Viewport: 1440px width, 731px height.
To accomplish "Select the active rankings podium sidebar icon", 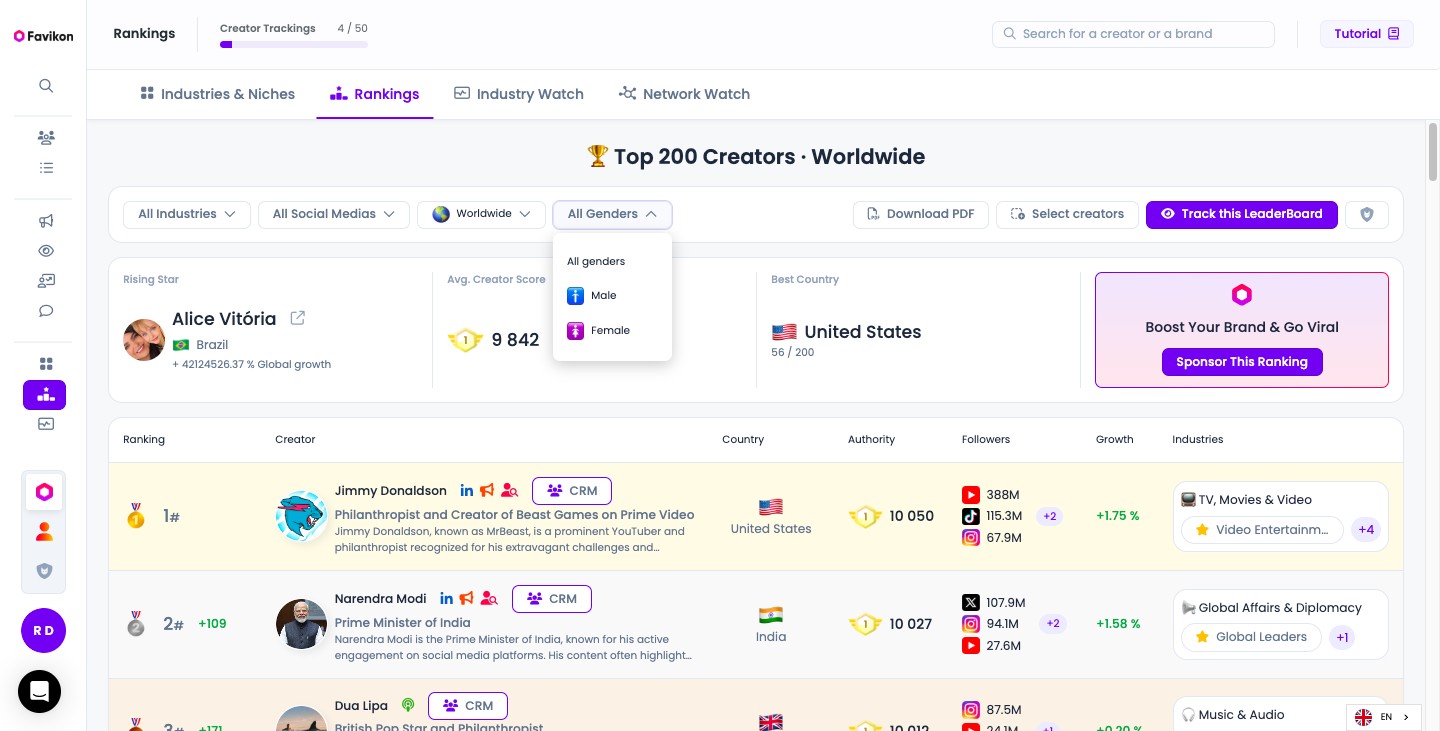I will pos(44,395).
